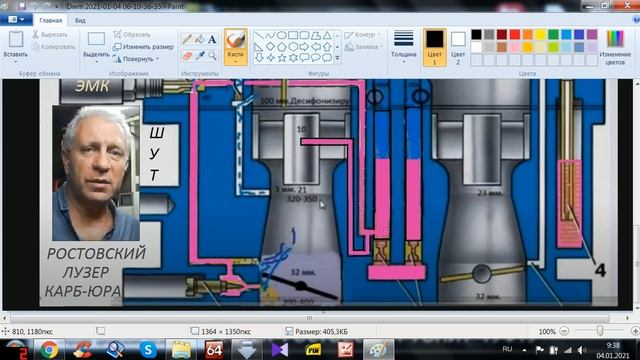Open the Выделить dropdown arrow
Viewport: 640px width, 360px height.
[x=96, y=62]
